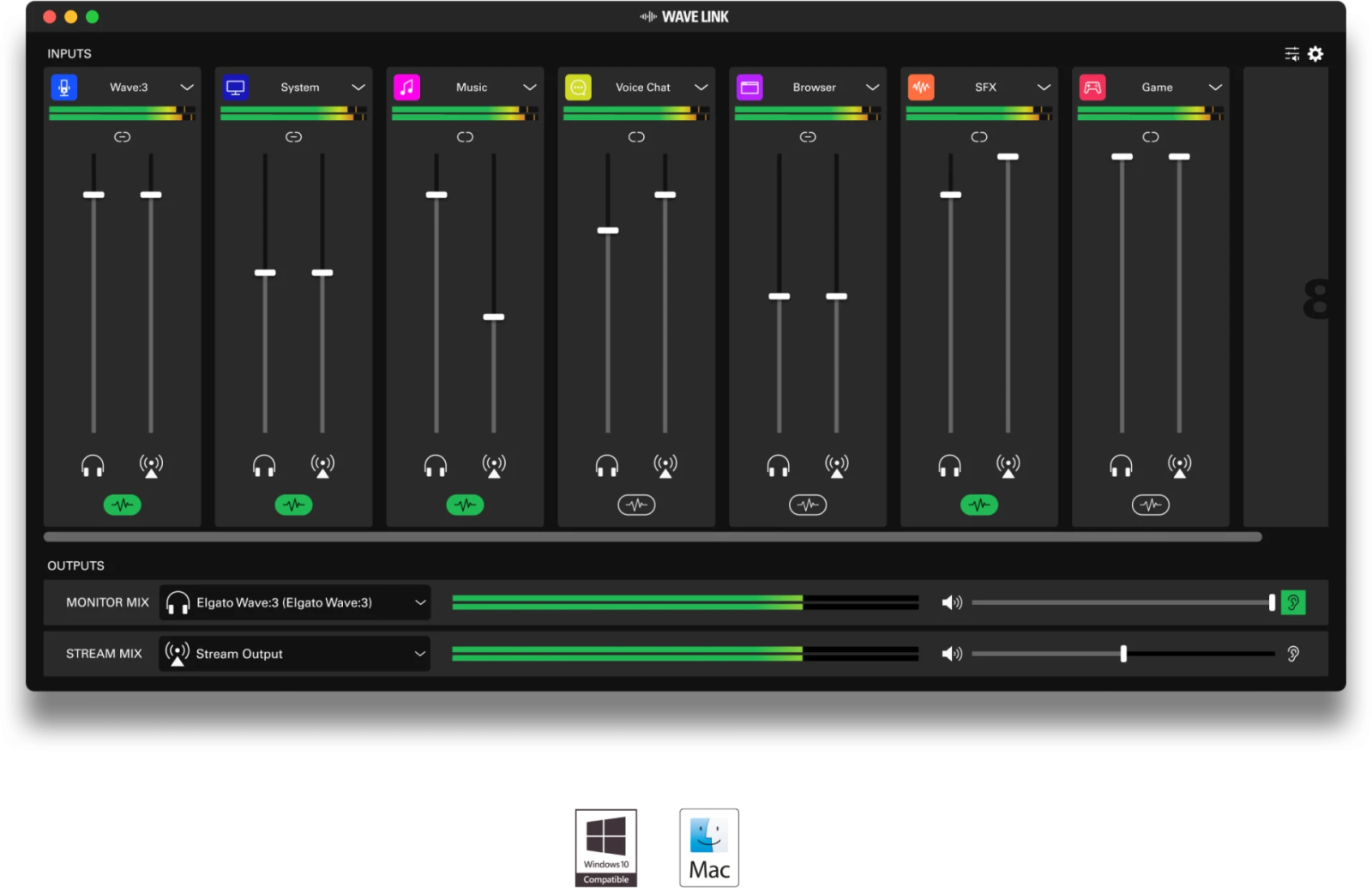The width and height of the screenshot is (1372, 888).
Task: Click Stream Mix volume slider handle
Action: [x=1123, y=654]
